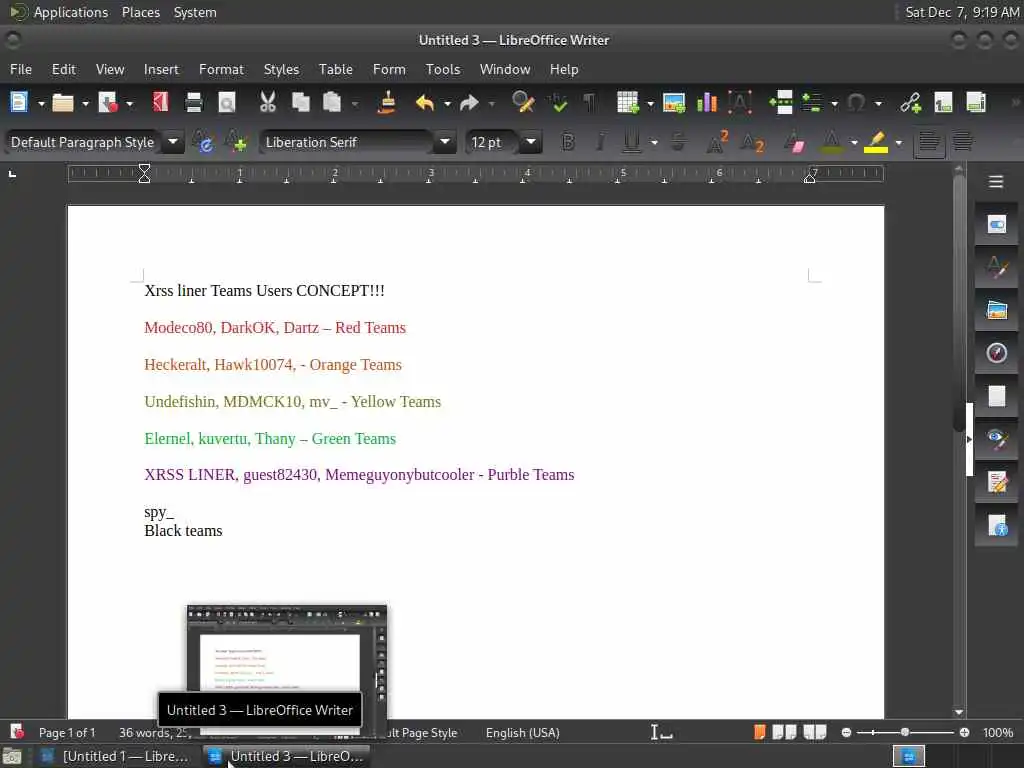1024x768 pixels.
Task: Toggle Underline formatting
Action: tap(632, 142)
